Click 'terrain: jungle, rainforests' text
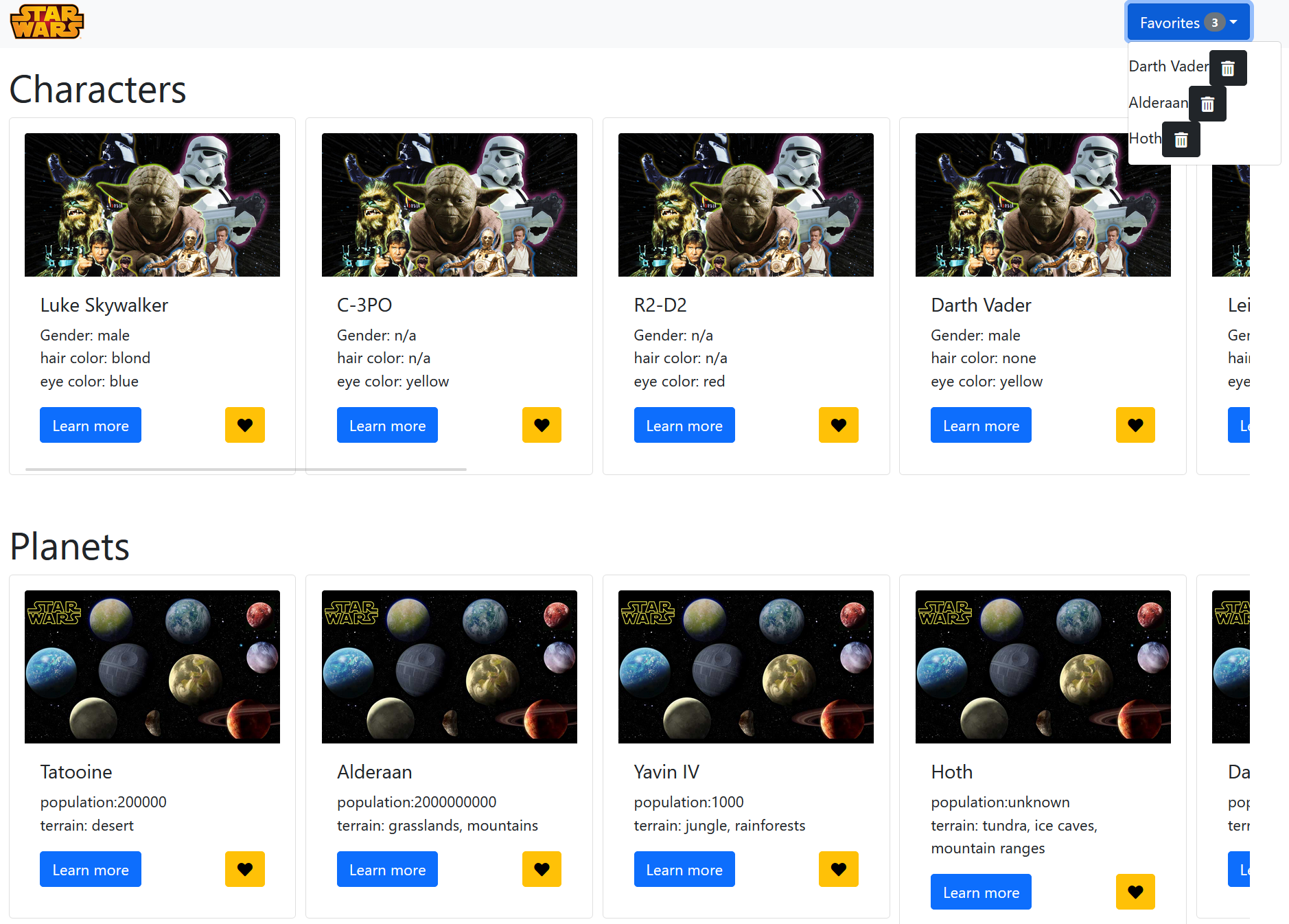The image size is (1289, 924). (720, 825)
